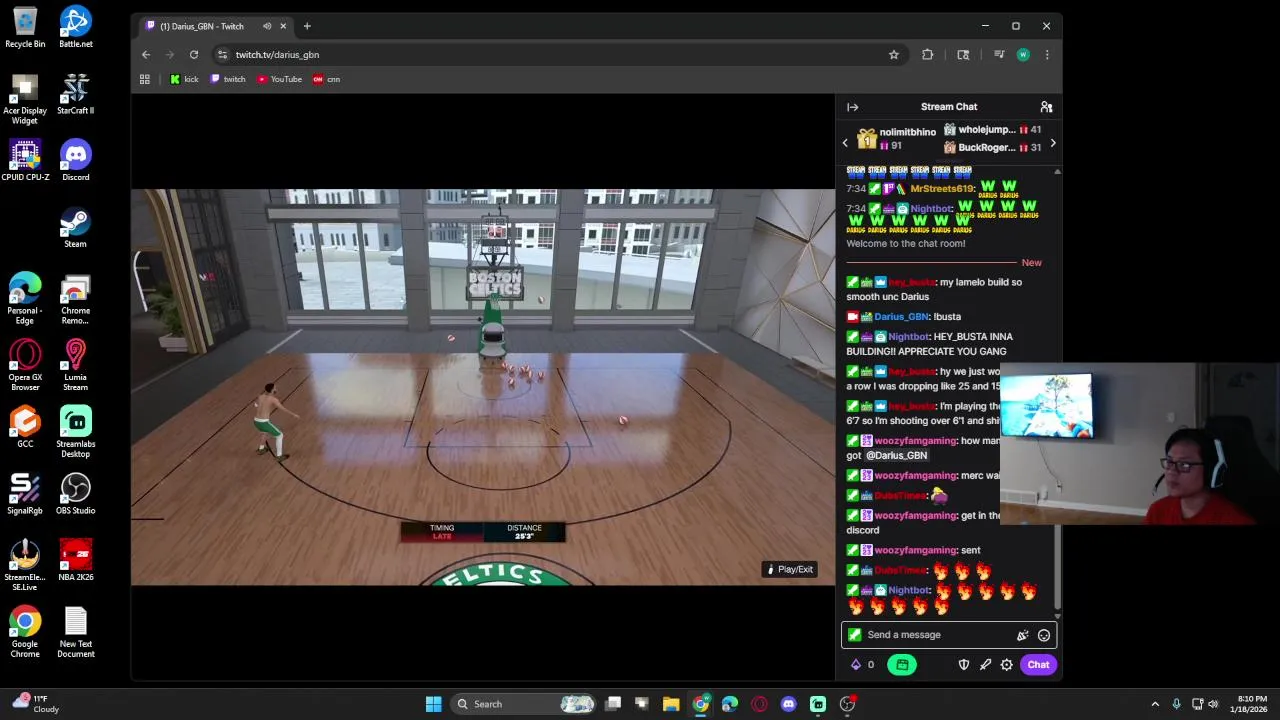Open the weather widget showing Cloudy
The width and height of the screenshot is (1280, 720).
click(35, 704)
